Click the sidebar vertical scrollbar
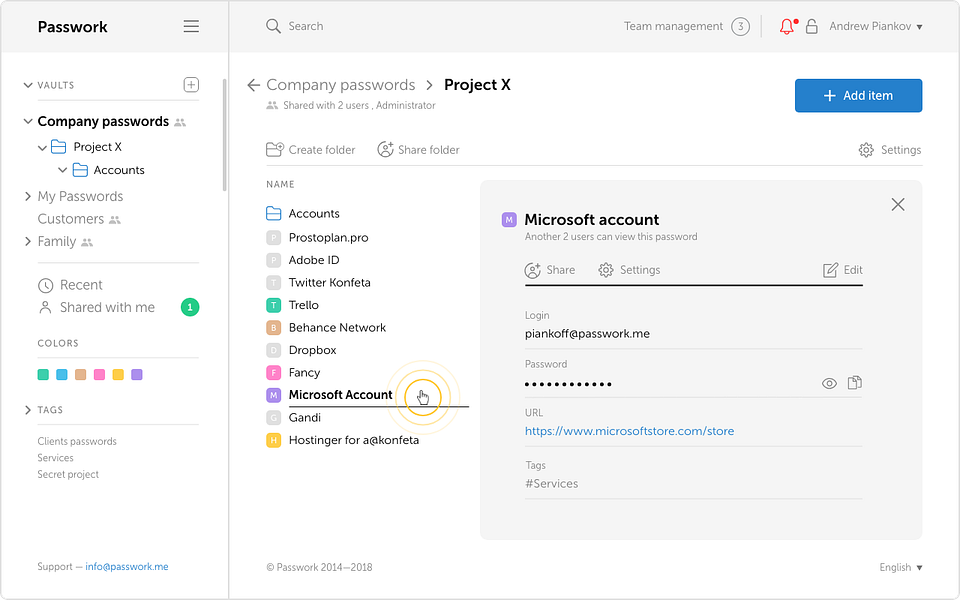Viewport: 960px width, 600px height. (225, 135)
